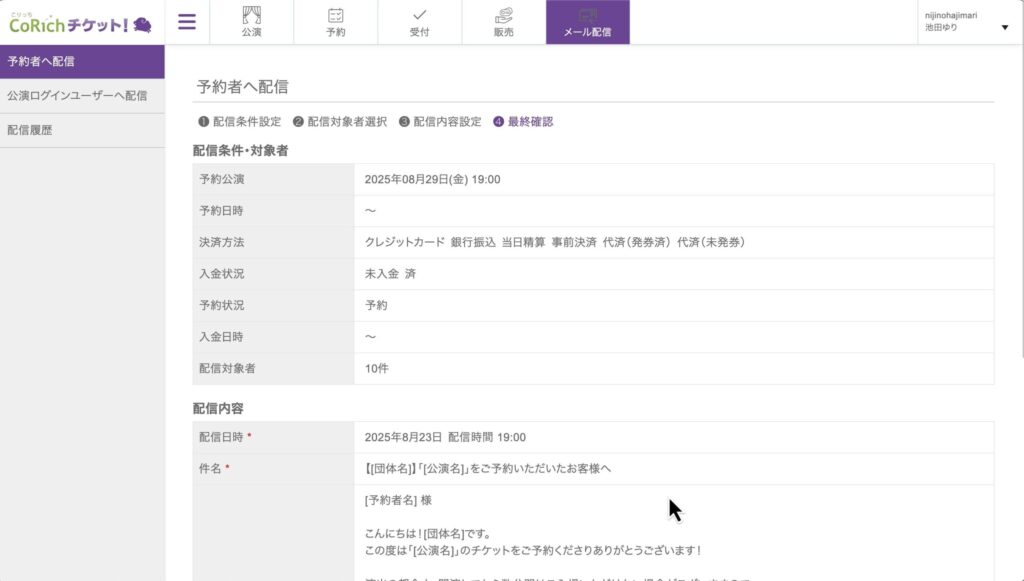Click the CoRich チケット! logo

point(80,23)
